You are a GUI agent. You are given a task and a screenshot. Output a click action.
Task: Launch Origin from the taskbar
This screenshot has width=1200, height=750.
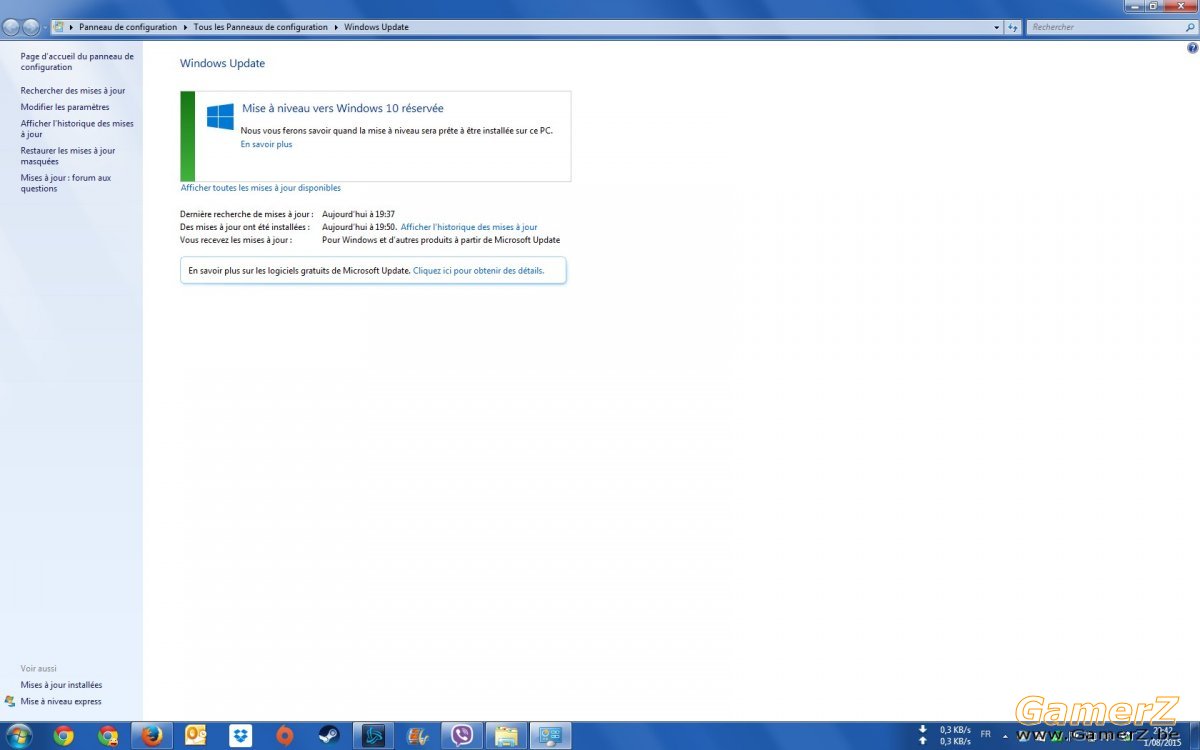(285, 736)
